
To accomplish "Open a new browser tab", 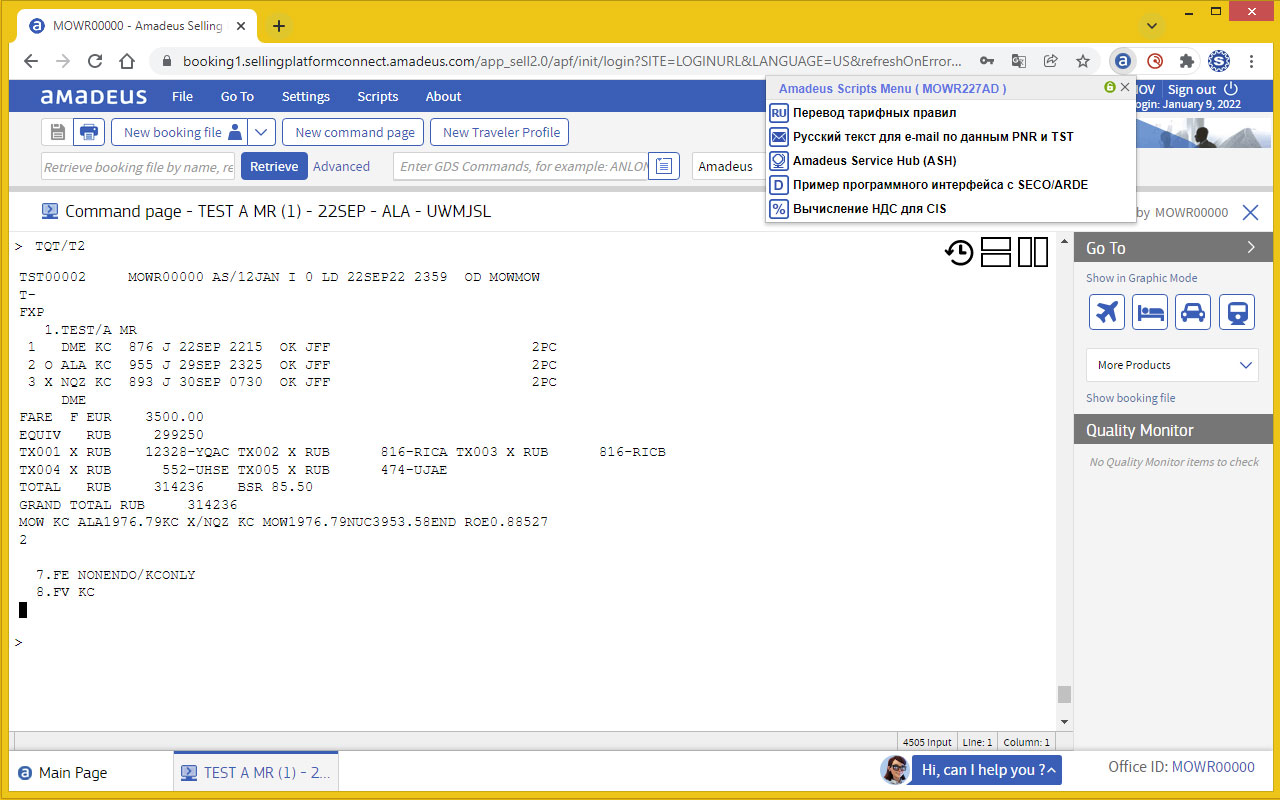I will click(279, 26).
